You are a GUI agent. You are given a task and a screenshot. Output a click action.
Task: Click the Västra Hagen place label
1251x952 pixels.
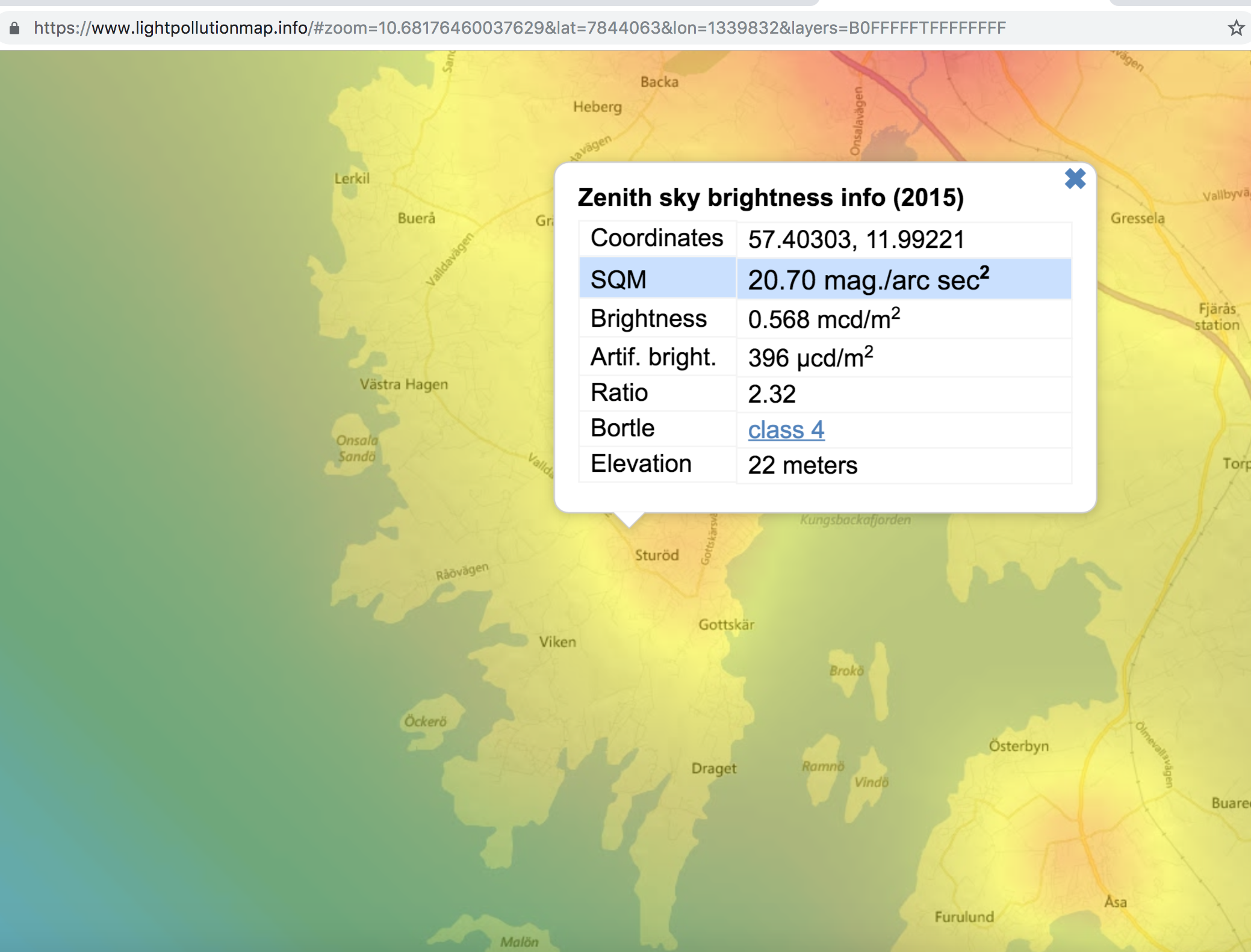pyautogui.click(x=404, y=385)
